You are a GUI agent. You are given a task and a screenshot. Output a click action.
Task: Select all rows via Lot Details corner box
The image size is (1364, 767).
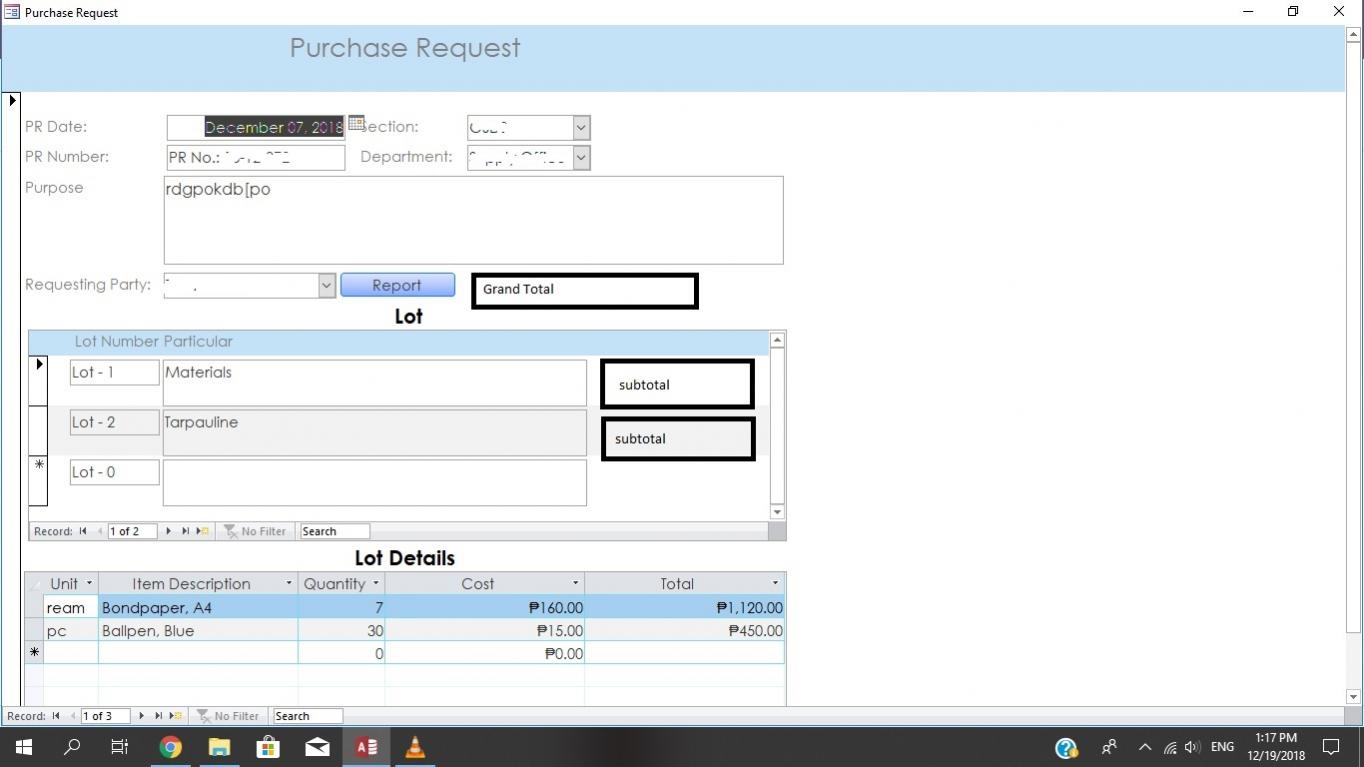point(34,583)
